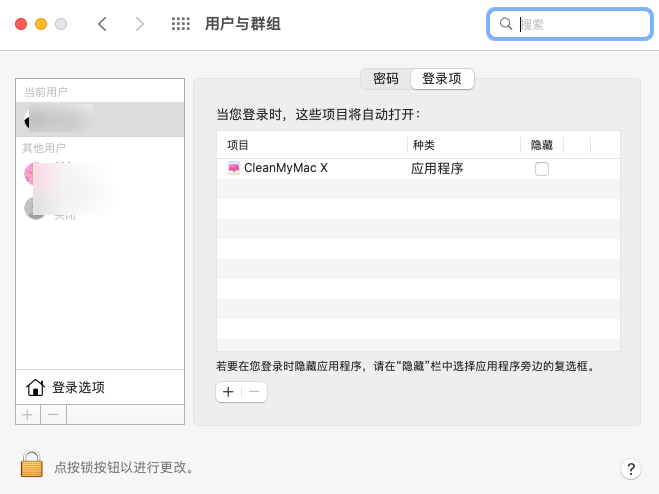Click the 搜索 search input field
This screenshot has height=494, width=659.
[569, 24]
